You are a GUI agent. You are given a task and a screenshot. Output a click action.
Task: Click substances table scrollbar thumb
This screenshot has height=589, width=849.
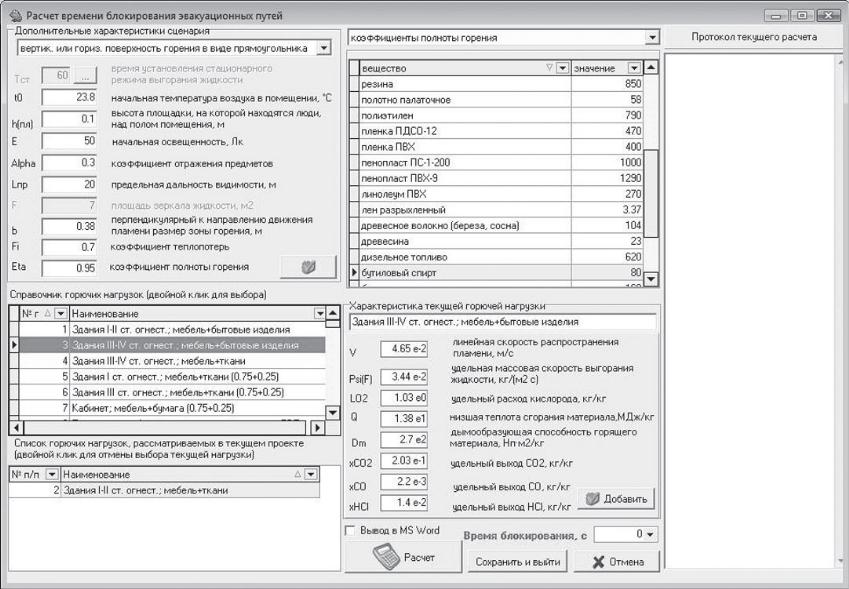point(651,193)
